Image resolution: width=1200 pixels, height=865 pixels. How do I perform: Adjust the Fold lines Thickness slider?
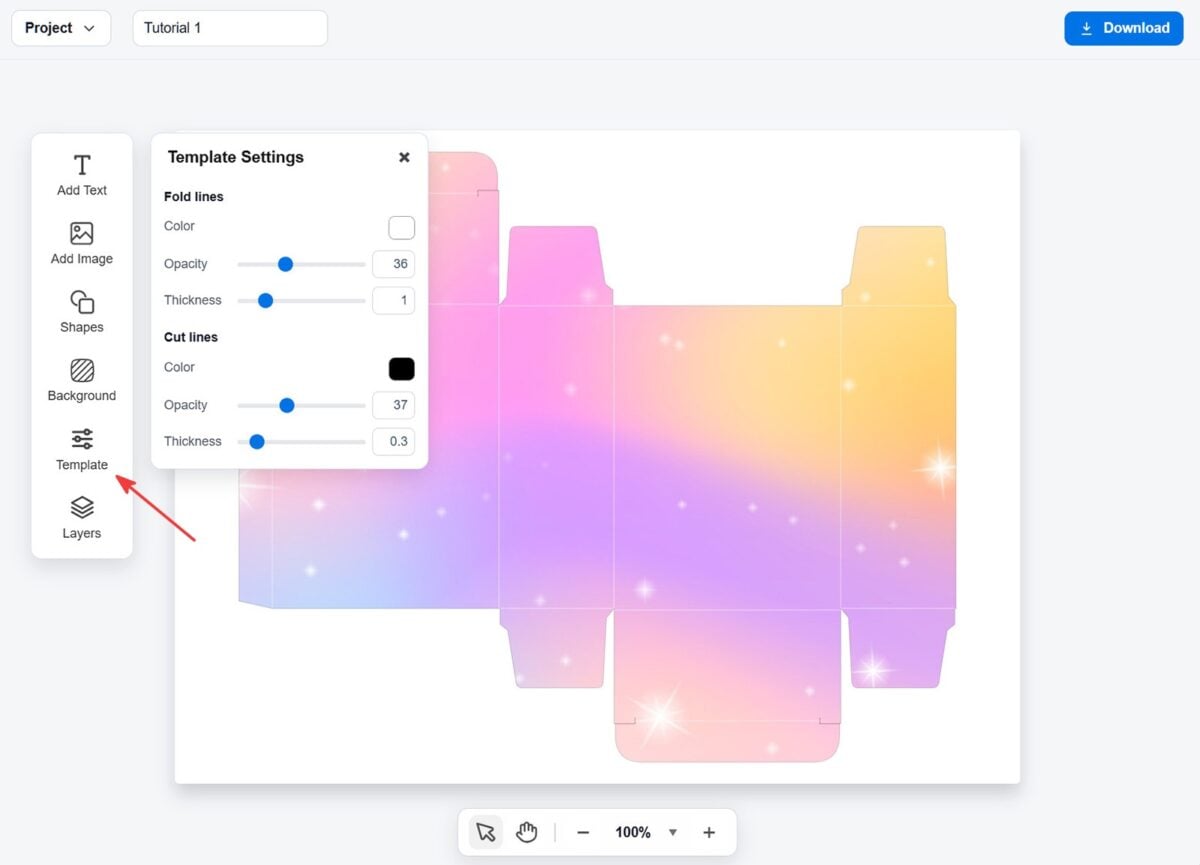301,300
